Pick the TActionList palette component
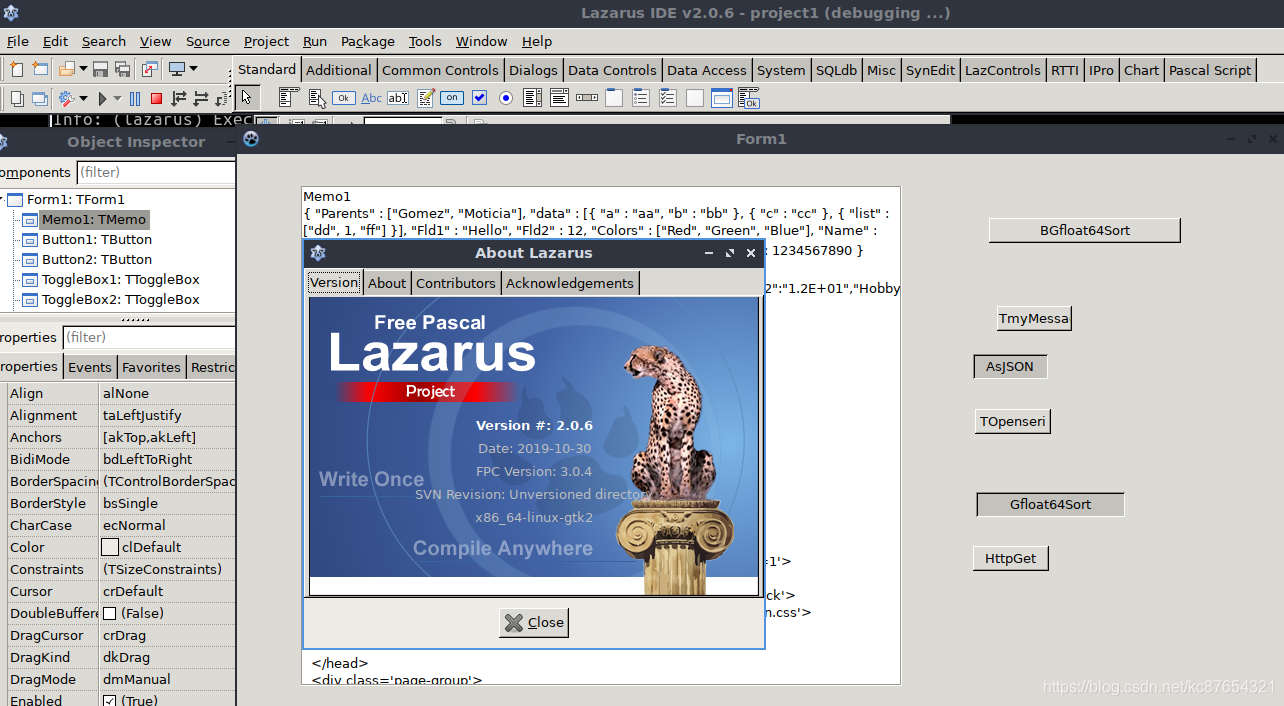The height and width of the screenshot is (706, 1284). pos(748,97)
